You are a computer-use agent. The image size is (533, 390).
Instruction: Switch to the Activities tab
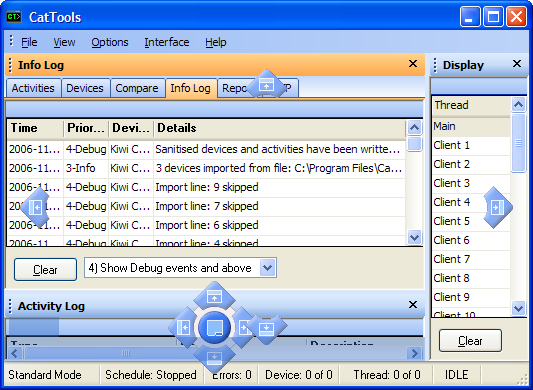point(33,88)
